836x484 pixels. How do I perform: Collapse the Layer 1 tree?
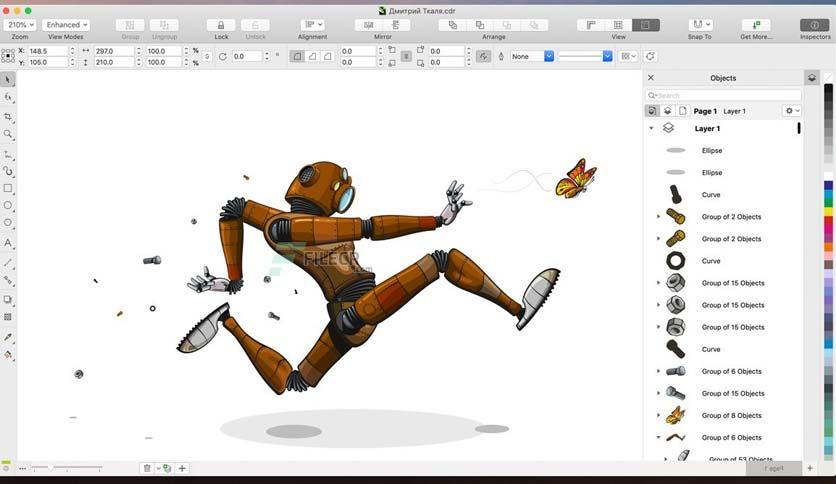(x=652, y=129)
